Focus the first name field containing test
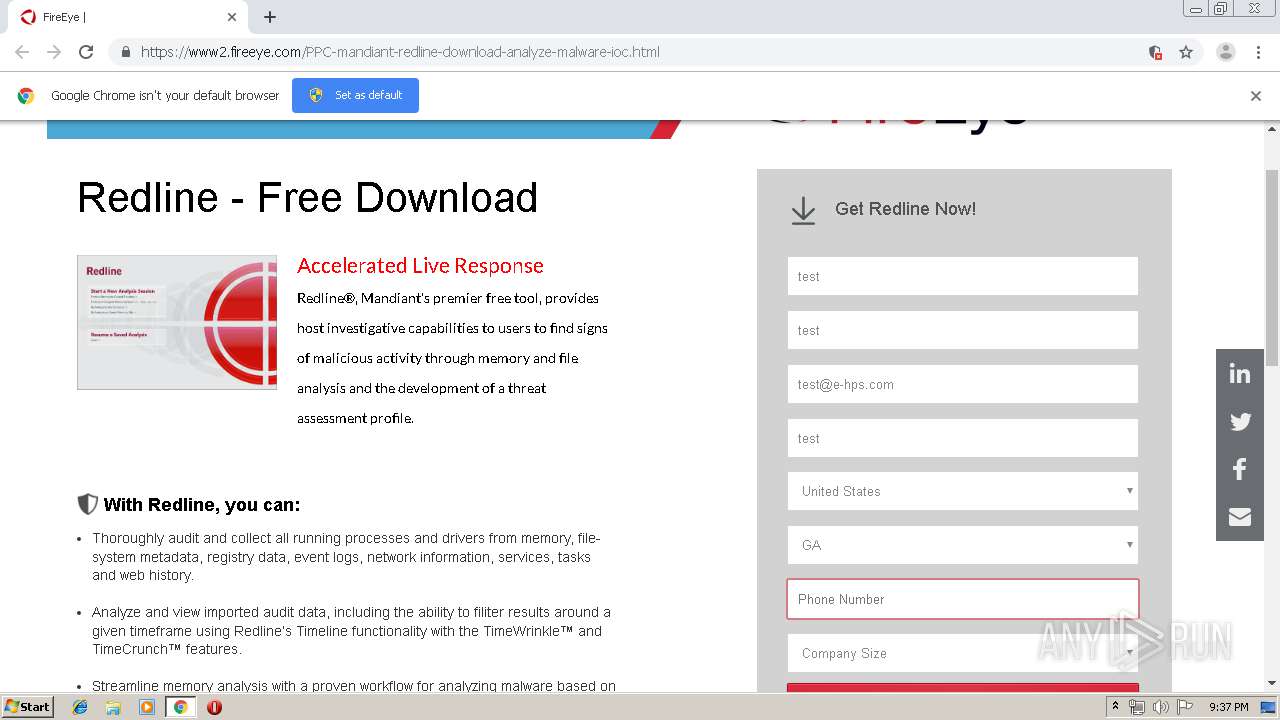 pyautogui.click(x=963, y=276)
